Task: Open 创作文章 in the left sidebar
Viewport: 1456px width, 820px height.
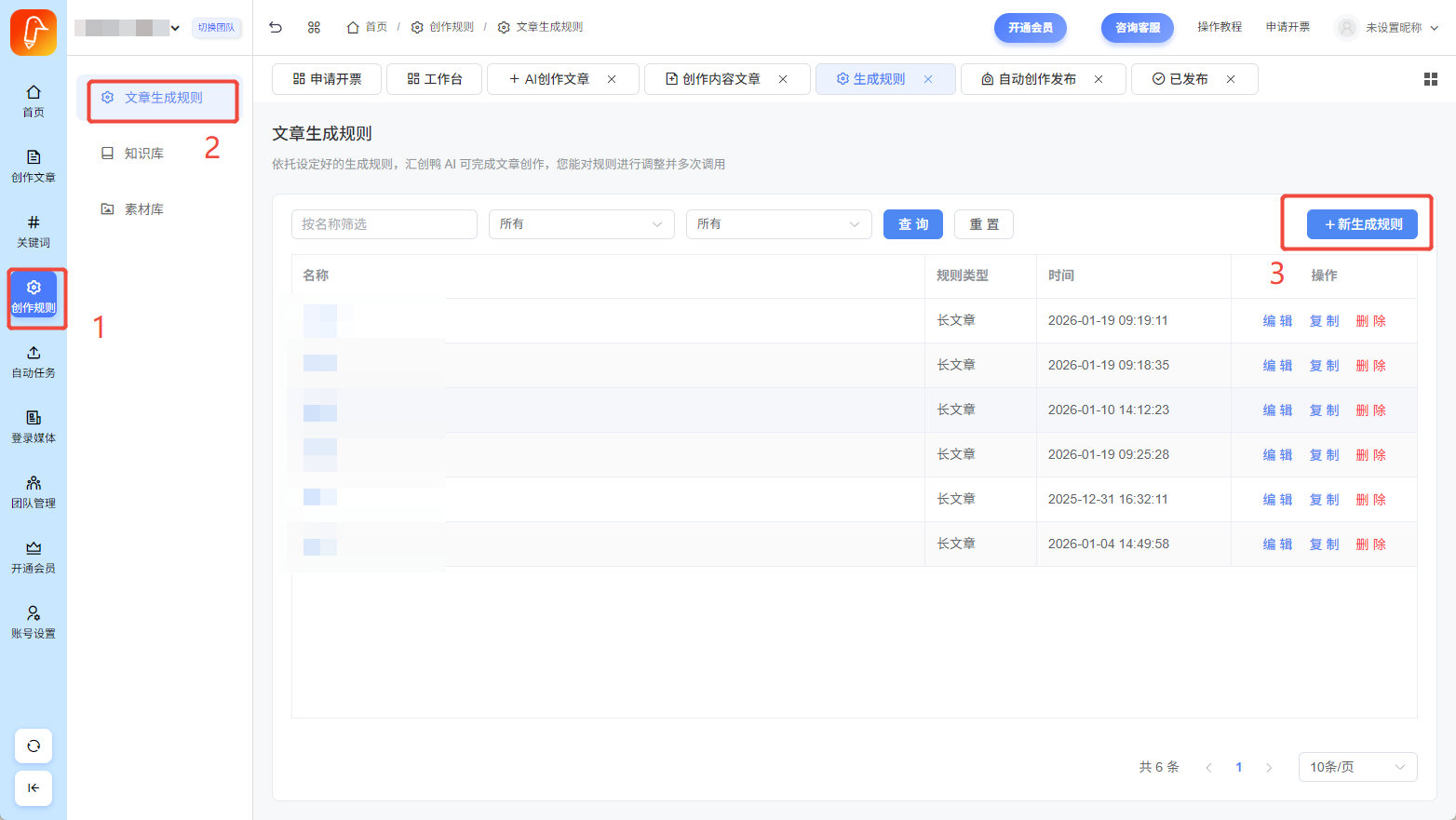Action: (34, 166)
